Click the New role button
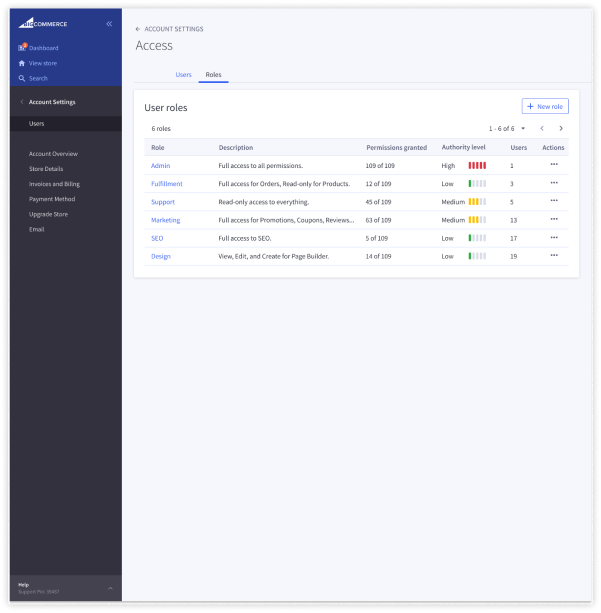 click(545, 106)
